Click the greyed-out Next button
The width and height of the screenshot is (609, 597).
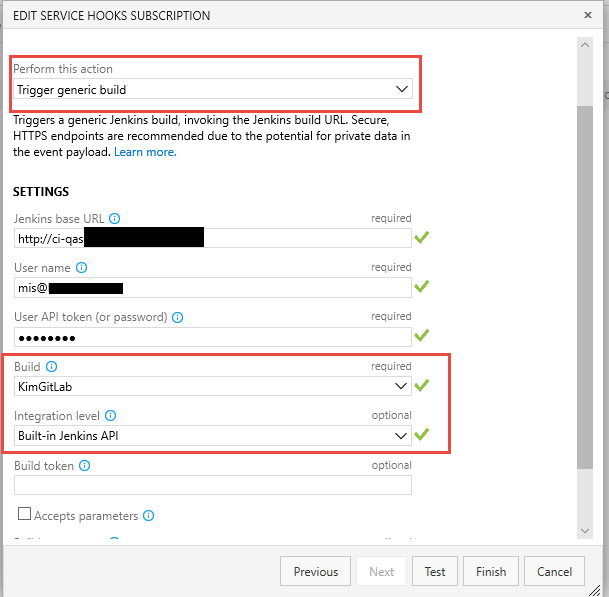click(381, 571)
